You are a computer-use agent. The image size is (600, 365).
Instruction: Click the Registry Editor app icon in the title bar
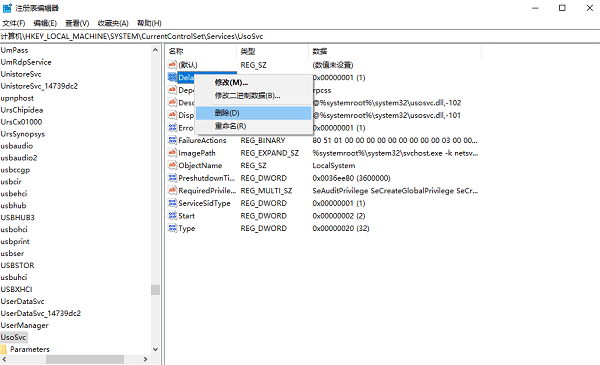click(x=7, y=8)
